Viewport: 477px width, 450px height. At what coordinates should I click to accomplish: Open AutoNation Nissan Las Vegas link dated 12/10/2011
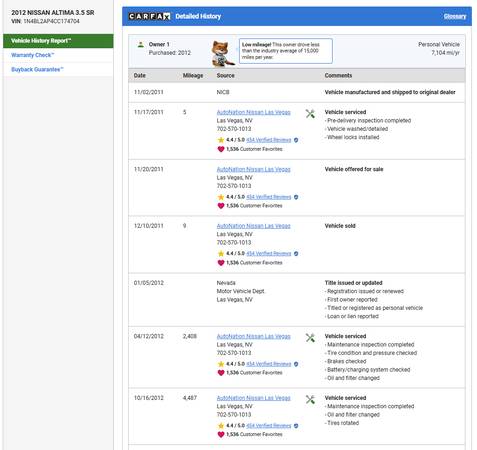coord(253,226)
